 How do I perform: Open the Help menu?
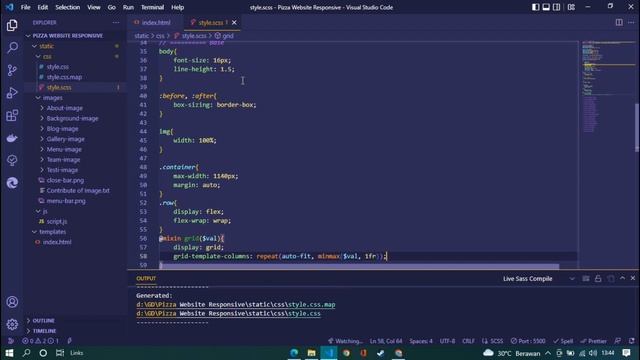pos(178,7)
